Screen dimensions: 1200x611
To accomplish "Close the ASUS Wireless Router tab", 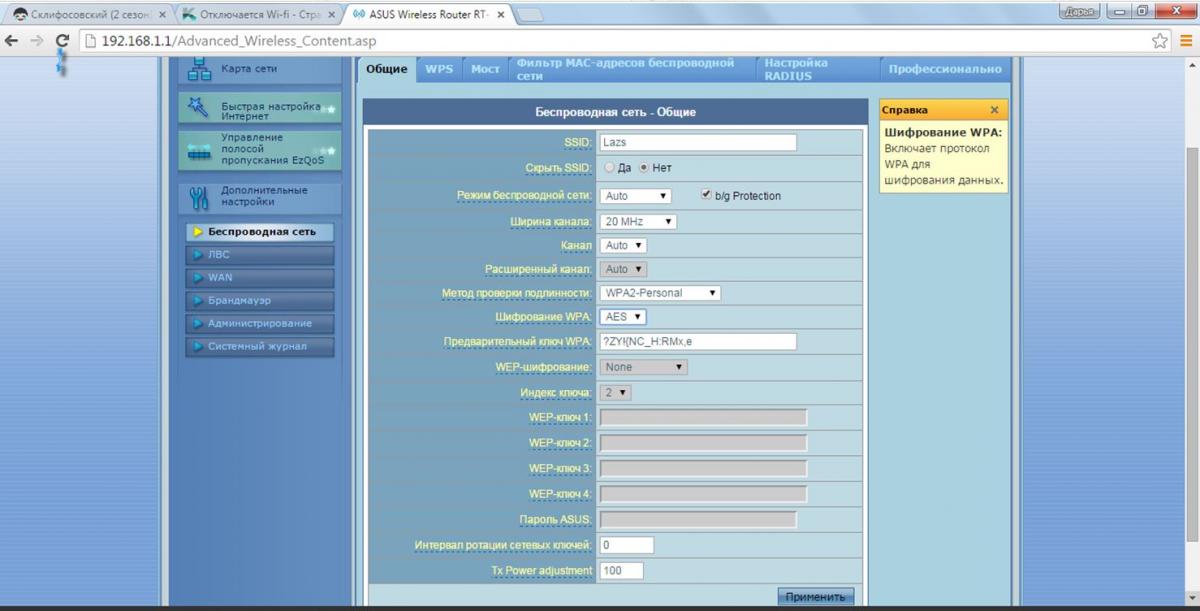I will tap(501, 15).
